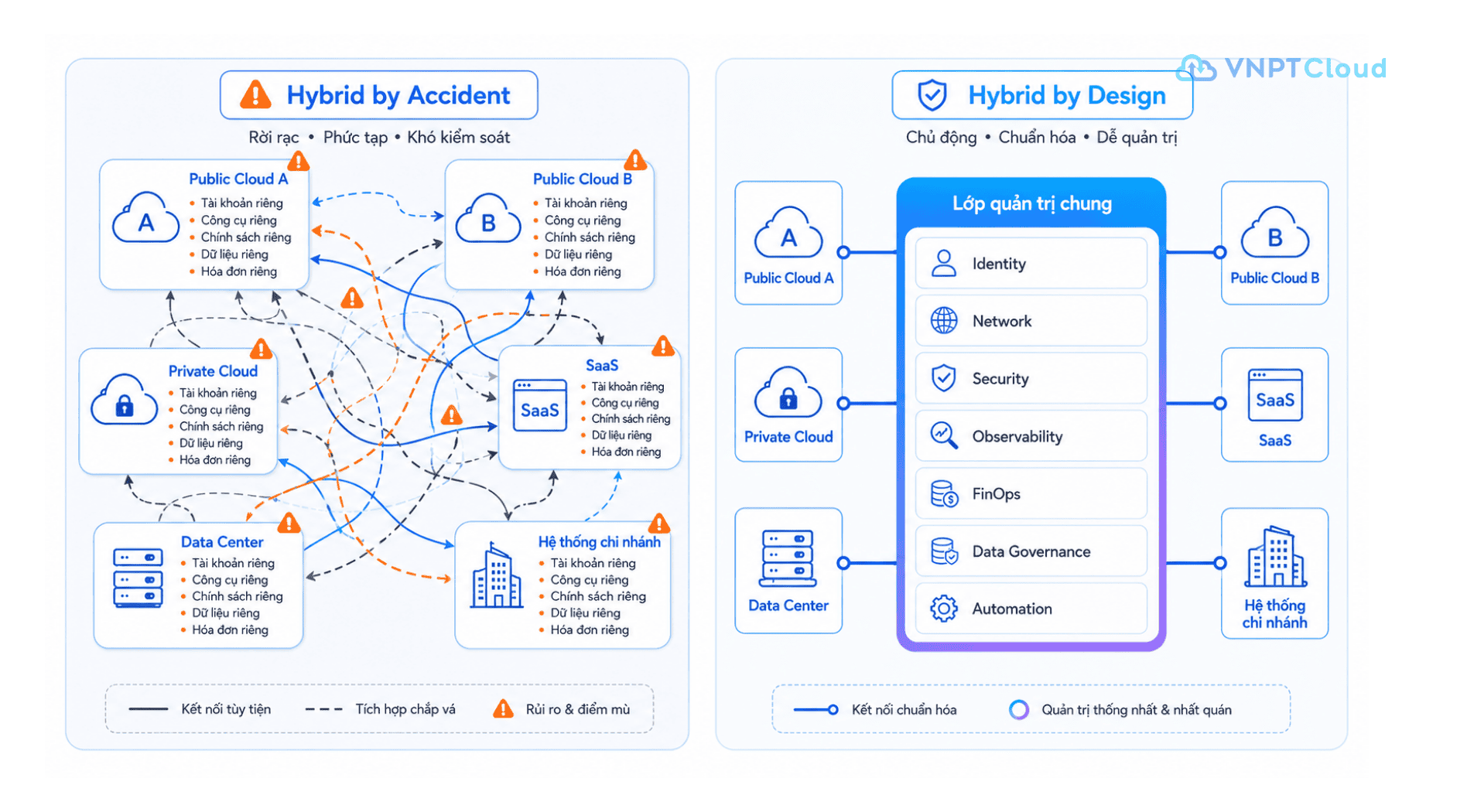Click Hóa đơn riêng in the Accident panel's Data Center card
1467x812 pixels.
pyautogui.click(x=230, y=629)
